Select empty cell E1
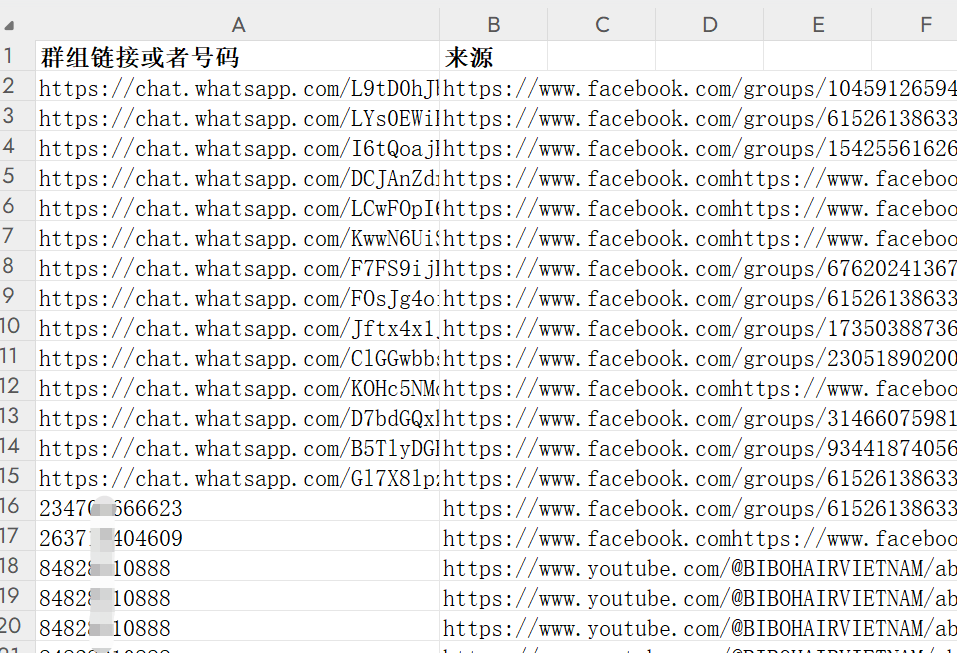957x653 pixels. point(818,57)
